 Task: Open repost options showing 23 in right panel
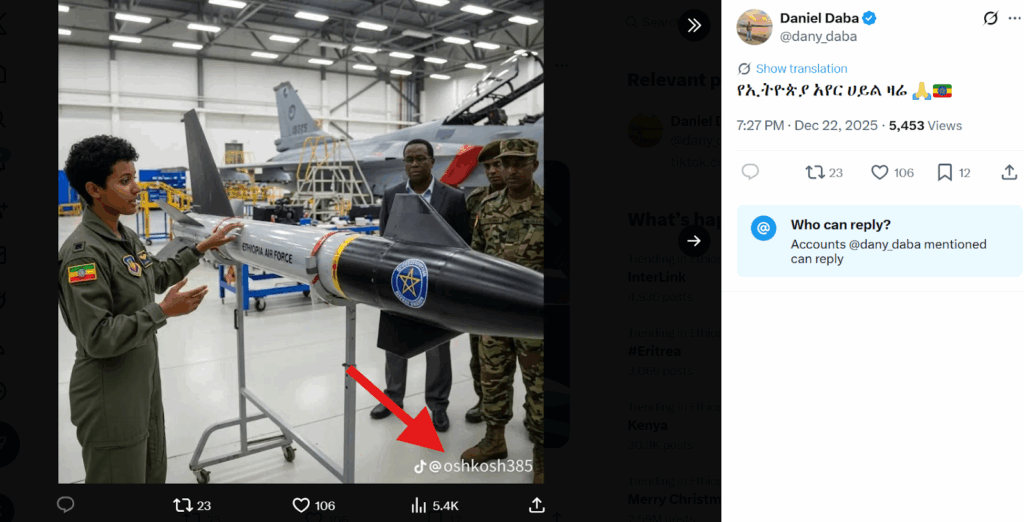[x=816, y=172]
